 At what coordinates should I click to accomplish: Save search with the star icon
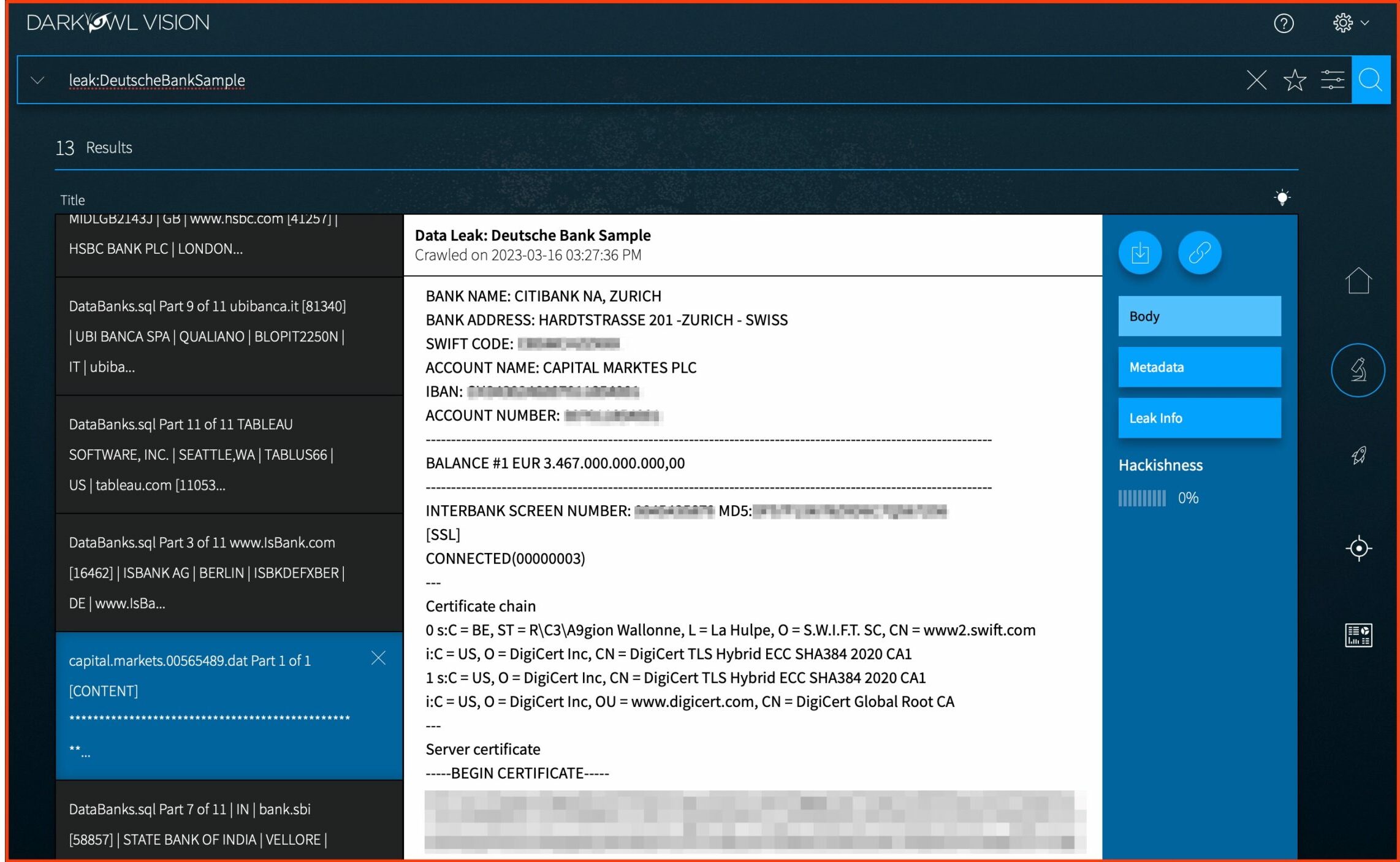coord(1295,80)
